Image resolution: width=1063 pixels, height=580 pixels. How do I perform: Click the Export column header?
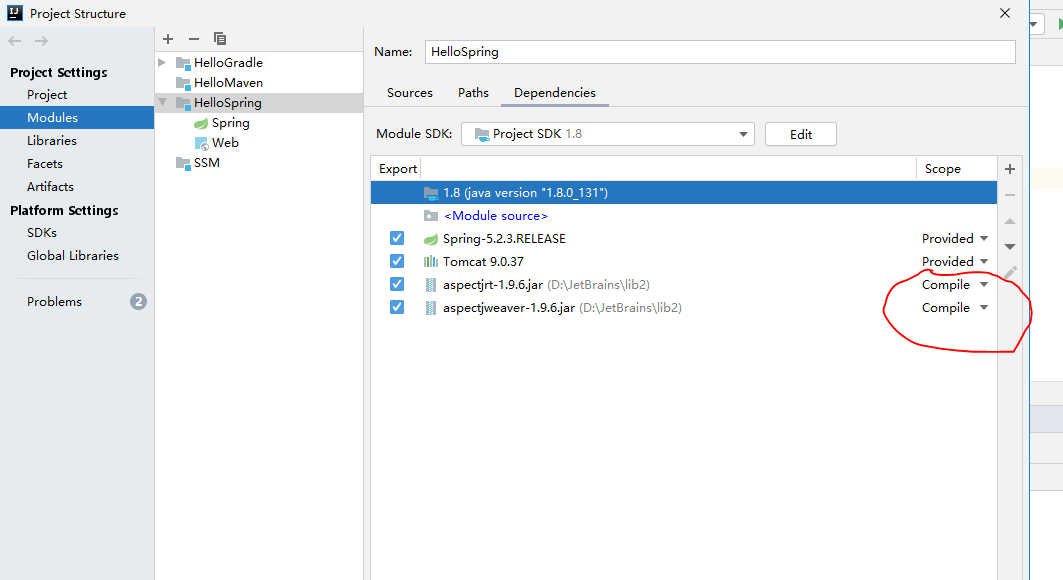(x=397, y=169)
